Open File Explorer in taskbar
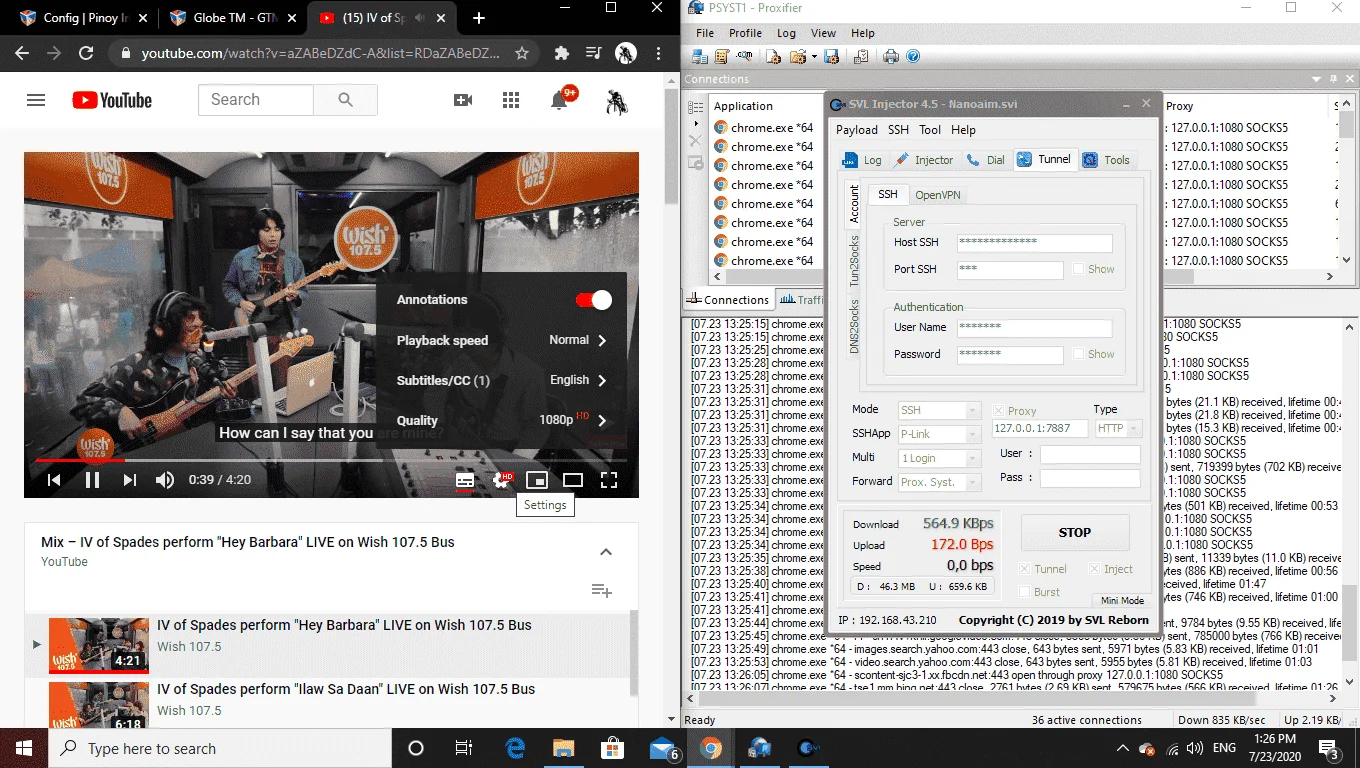 [565, 748]
